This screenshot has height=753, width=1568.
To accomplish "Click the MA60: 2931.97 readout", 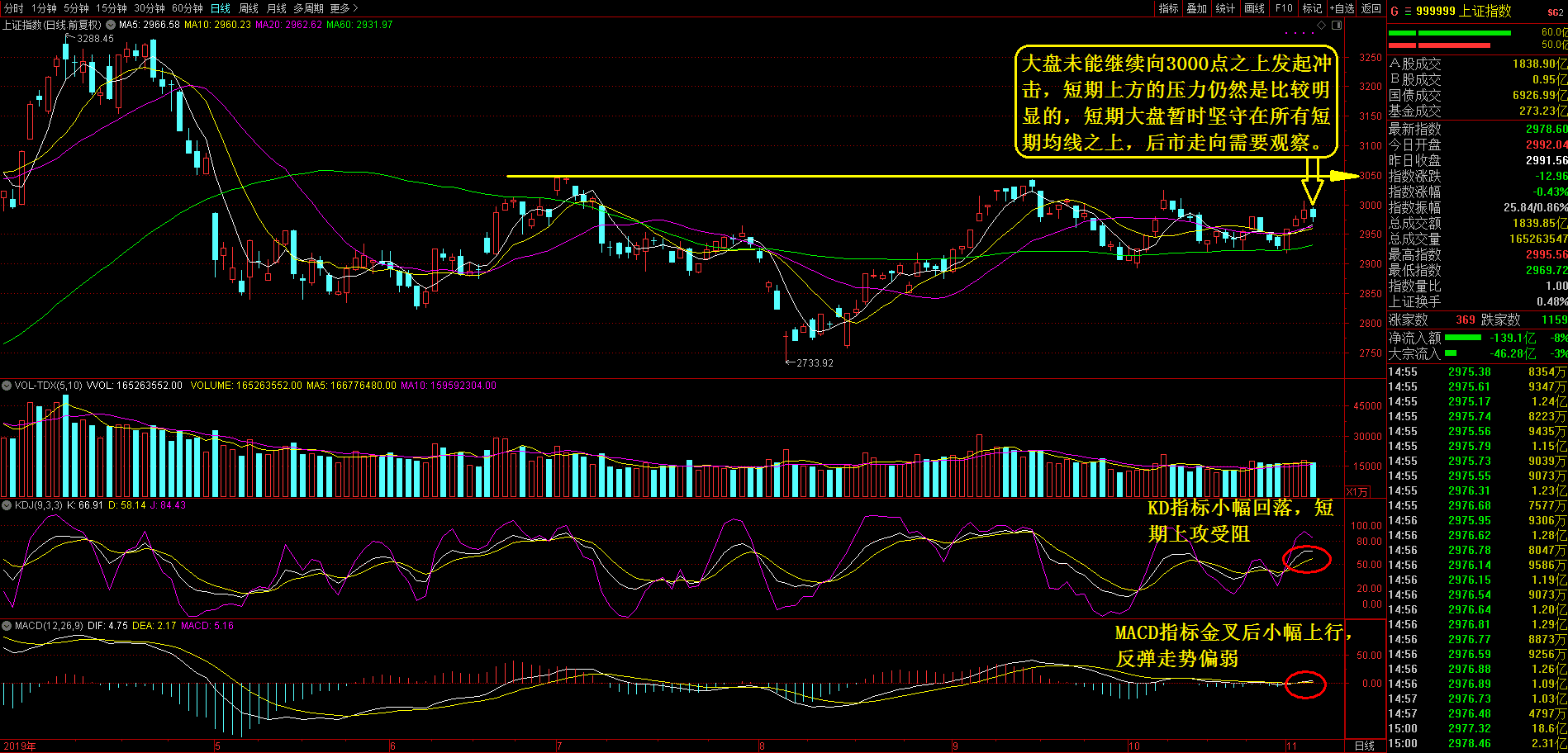I will pos(359,25).
